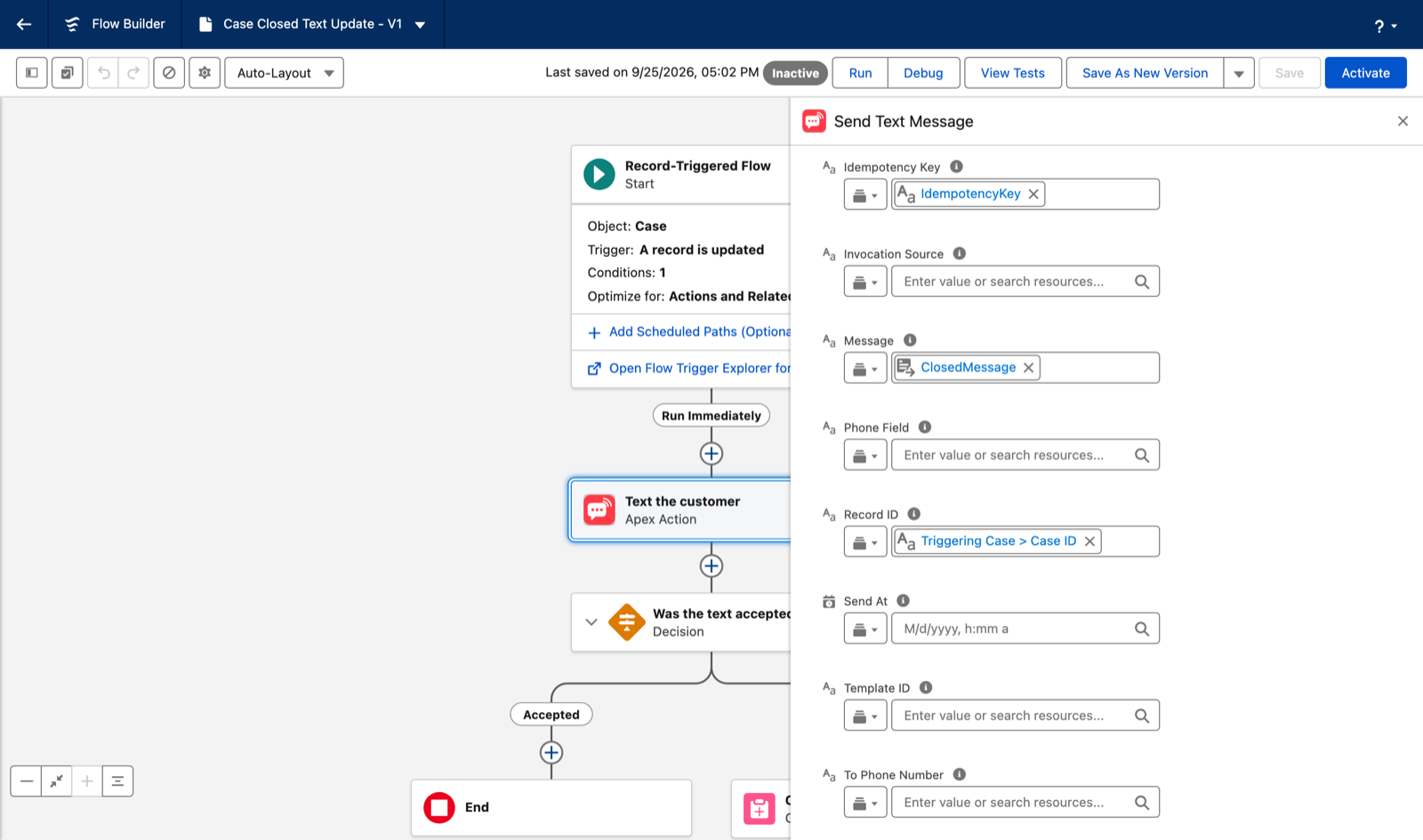
Task: Click the Invocation Source input field
Action: click(1025, 282)
